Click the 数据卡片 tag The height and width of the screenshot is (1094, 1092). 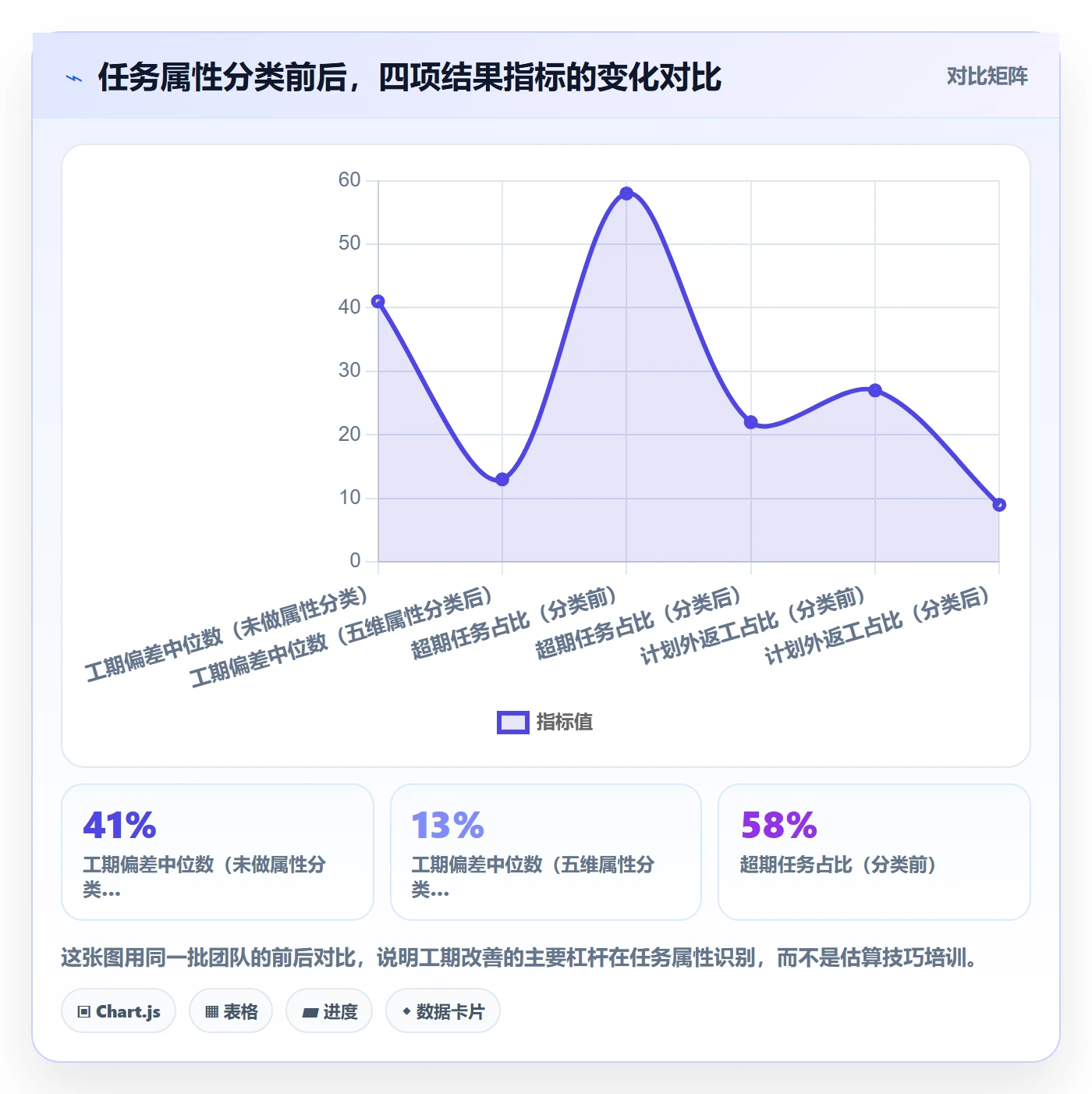tap(443, 1011)
